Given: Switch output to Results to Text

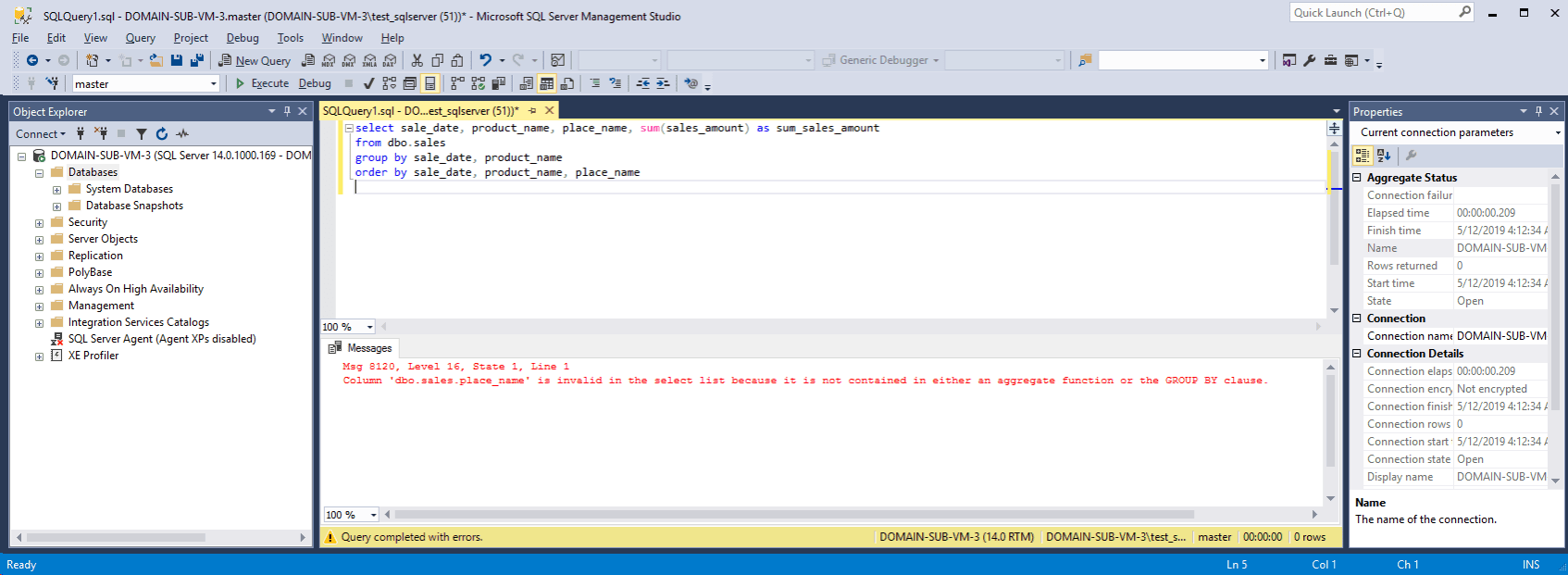Looking at the screenshot, I should pyautogui.click(x=526, y=83).
